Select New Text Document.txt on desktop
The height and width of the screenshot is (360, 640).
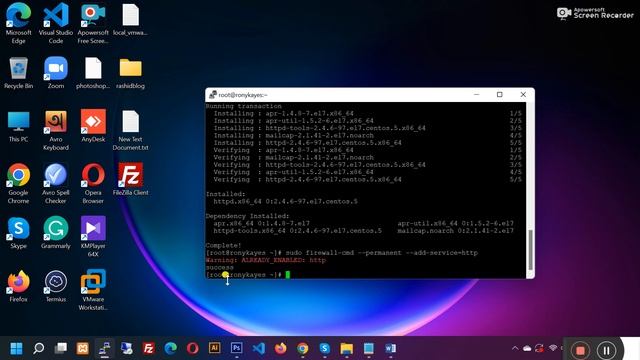pos(130,130)
